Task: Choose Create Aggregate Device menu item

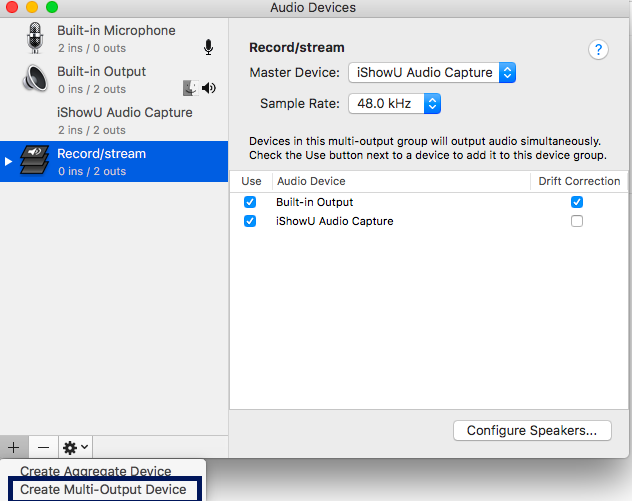Action: (96, 471)
